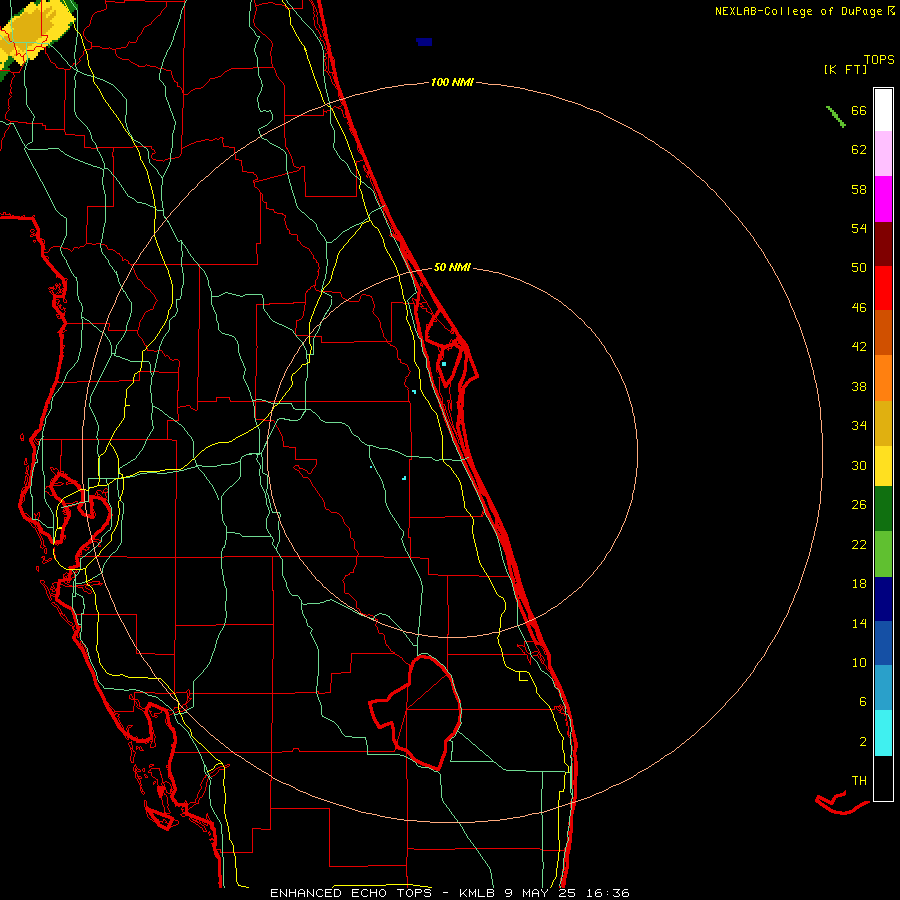The image size is (900, 900).
Task: Select the 100 NMI range ring label
Action: [x=452, y=82]
